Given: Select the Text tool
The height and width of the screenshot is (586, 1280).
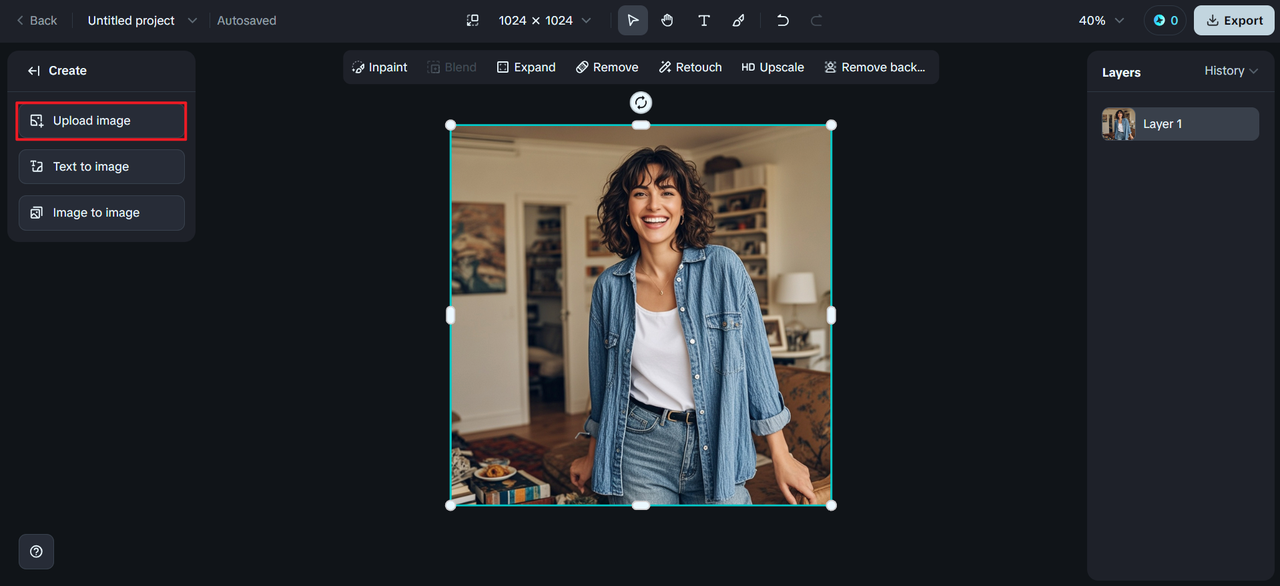Looking at the screenshot, I should (704, 20).
